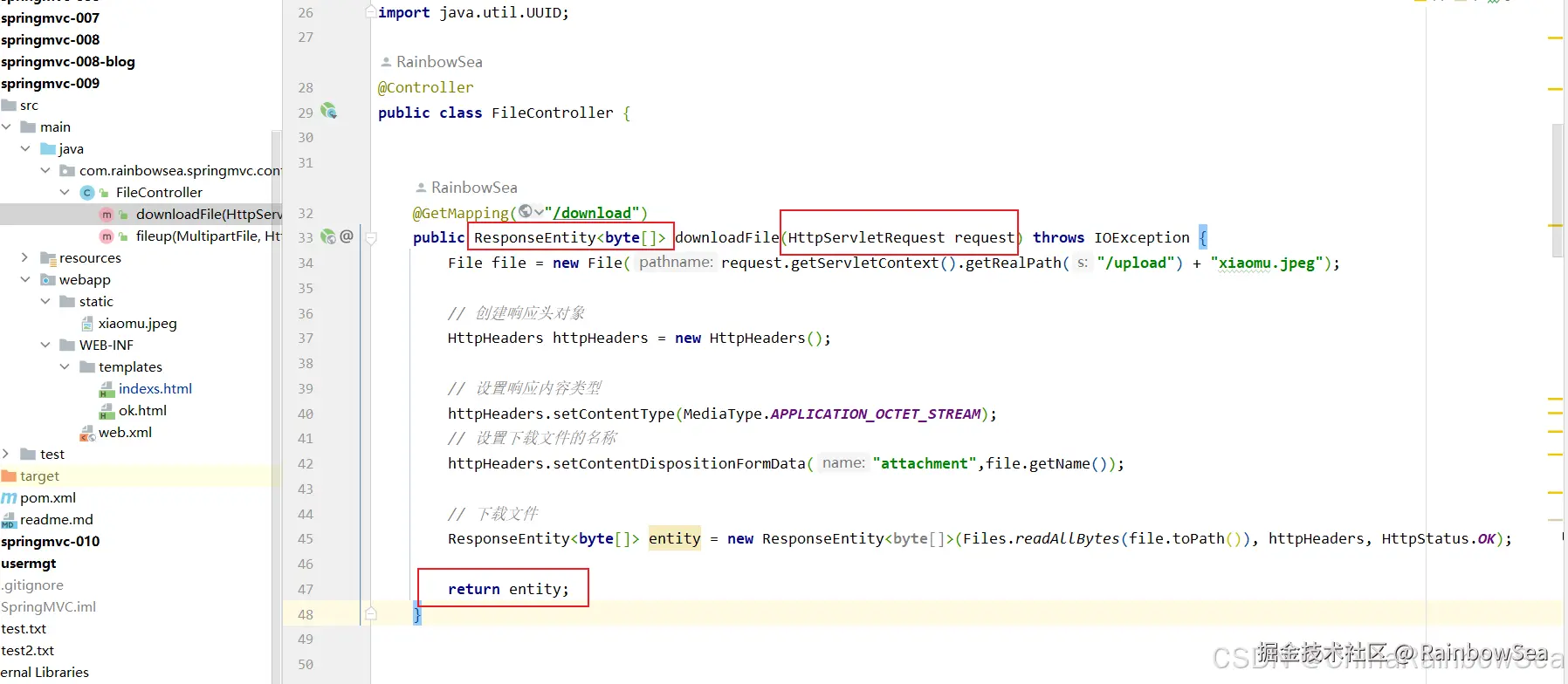Open the dropdown arrow next to the GetMapping globe
The height and width of the screenshot is (684, 1568).
tap(539, 212)
